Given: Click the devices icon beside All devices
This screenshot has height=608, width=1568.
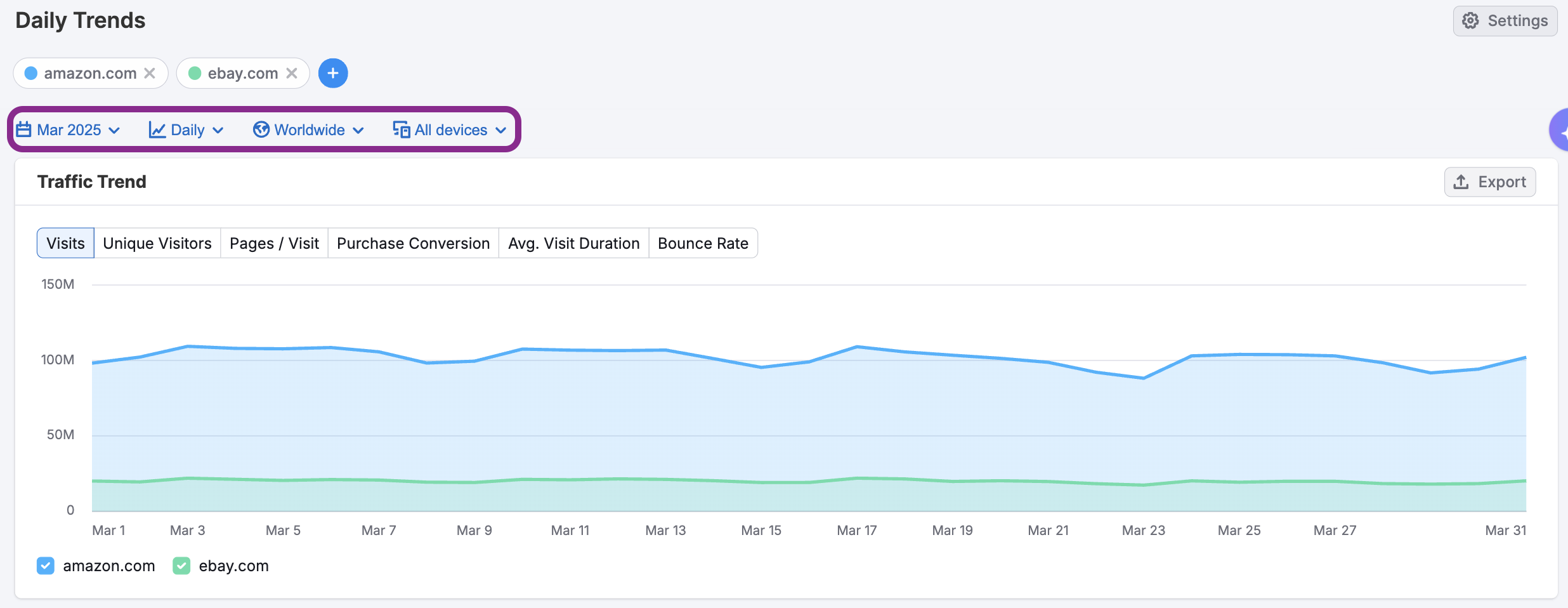Looking at the screenshot, I should point(401,129).
